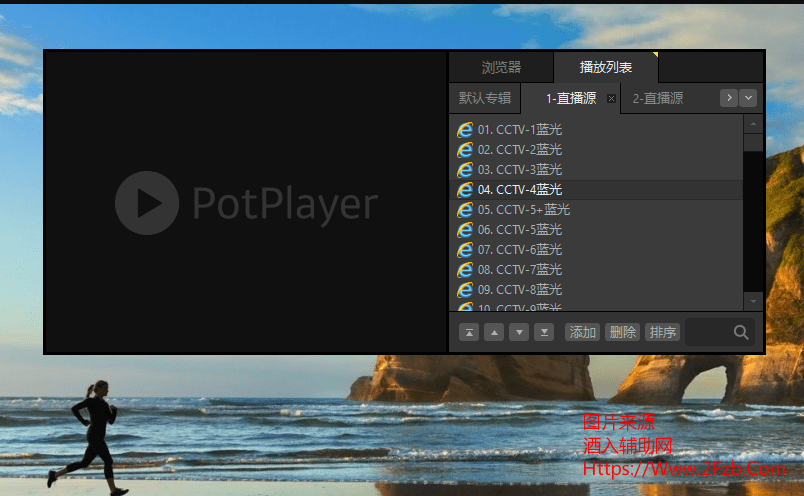804x496 pixels.
Task: Click the move item up icon
Action: point(494,332)
